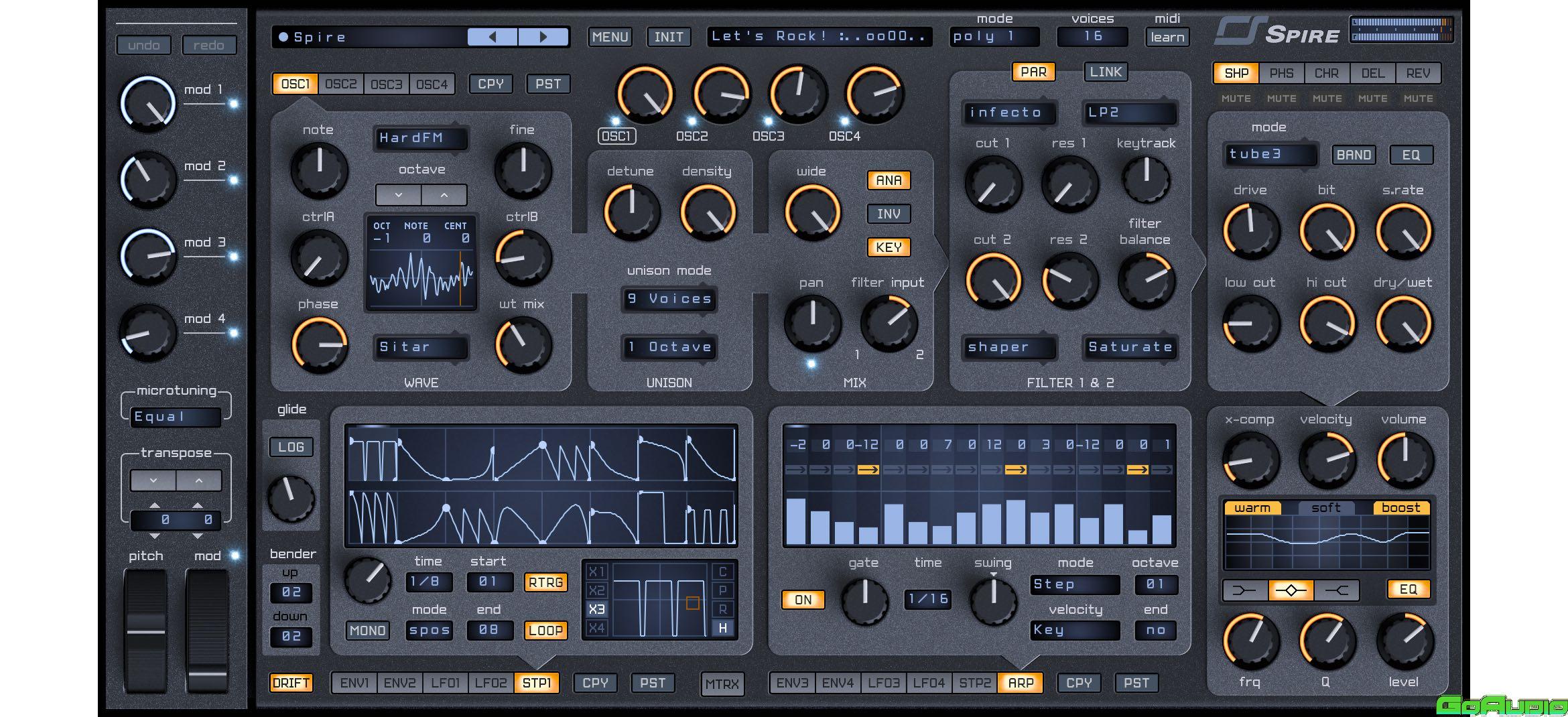Click the X1 stepper multiplier
The image size is (1568, 717).
tap(596, 572)
